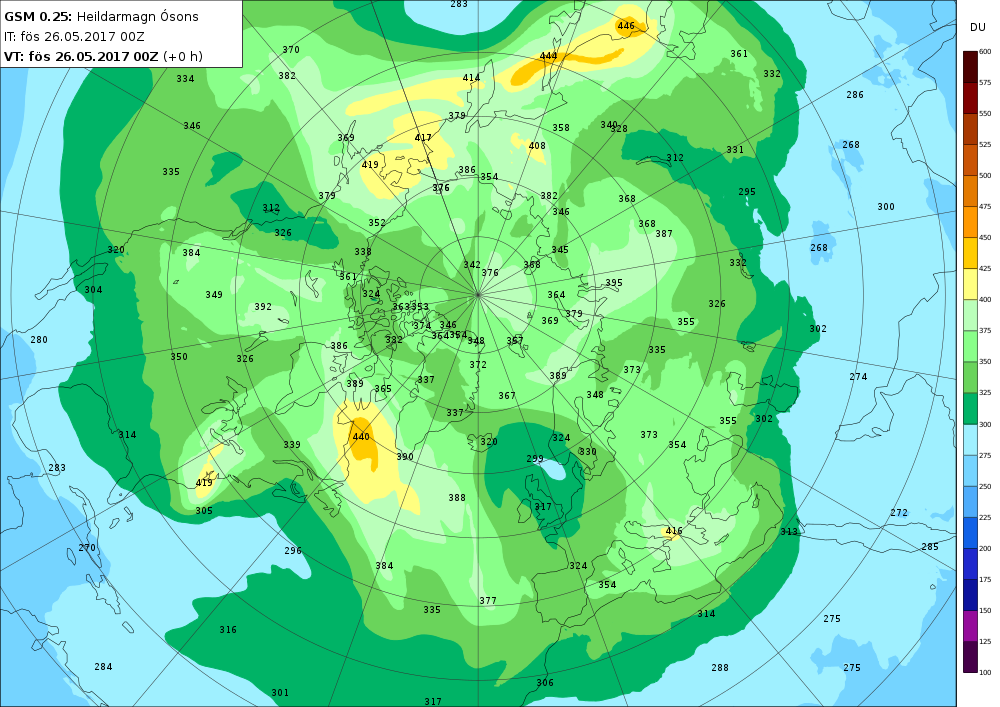Click the 305 value on the map
This screenshot has width=1000, height=707.
[x=204, y=511]
